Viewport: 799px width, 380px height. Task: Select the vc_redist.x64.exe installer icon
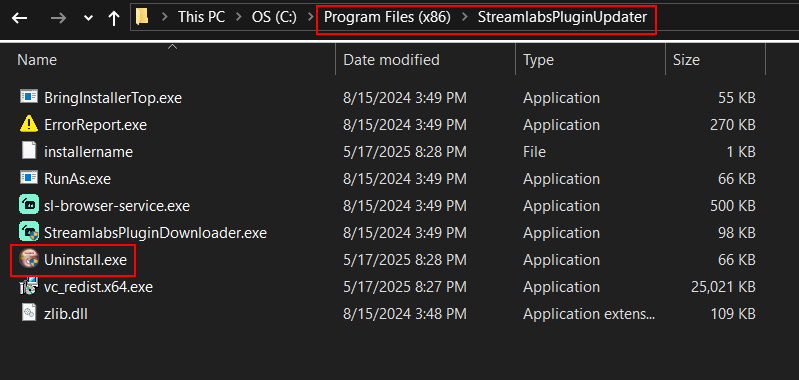click(x=29, y=287)
